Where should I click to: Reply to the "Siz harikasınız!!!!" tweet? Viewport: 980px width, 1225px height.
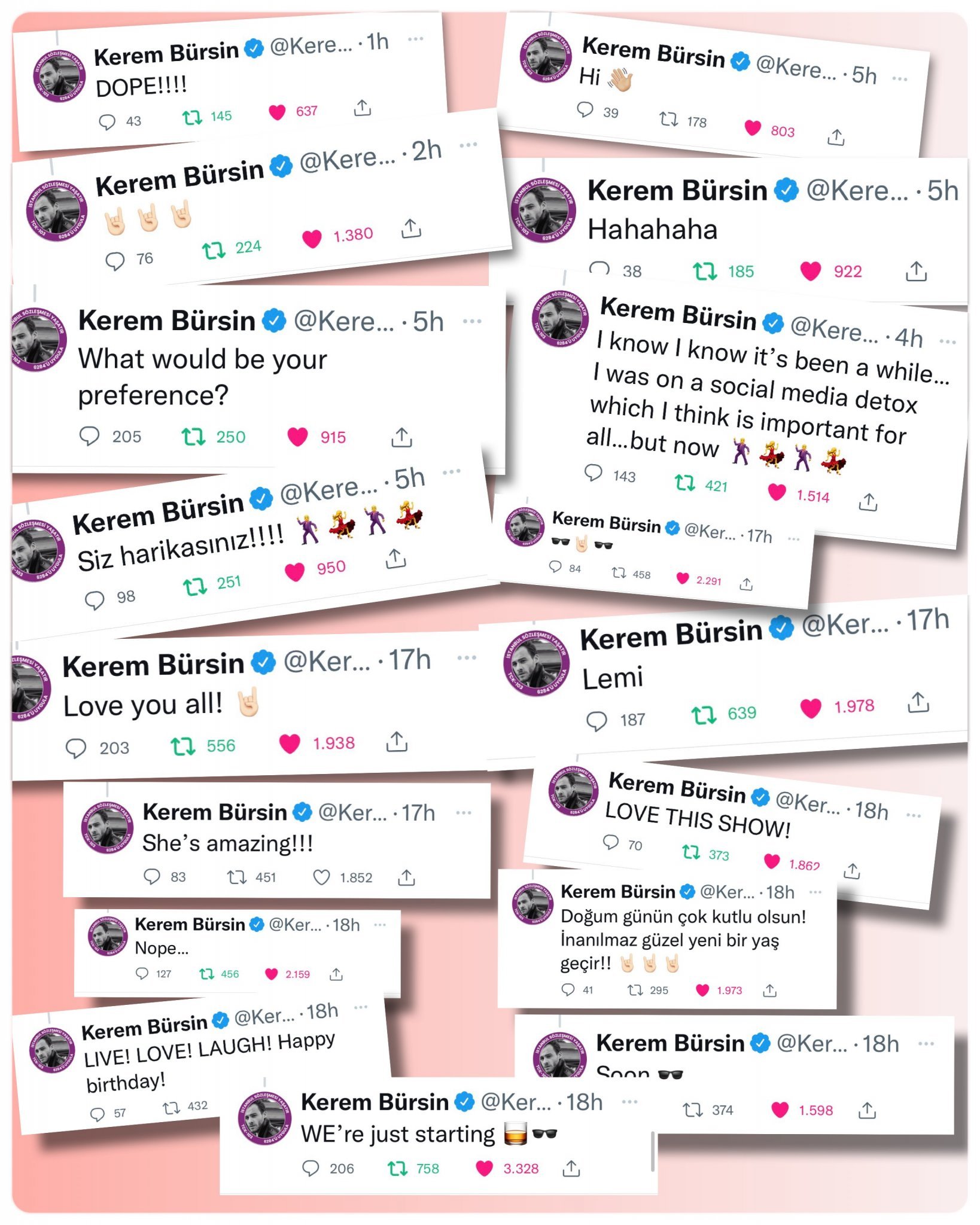(x=95, y=599)
